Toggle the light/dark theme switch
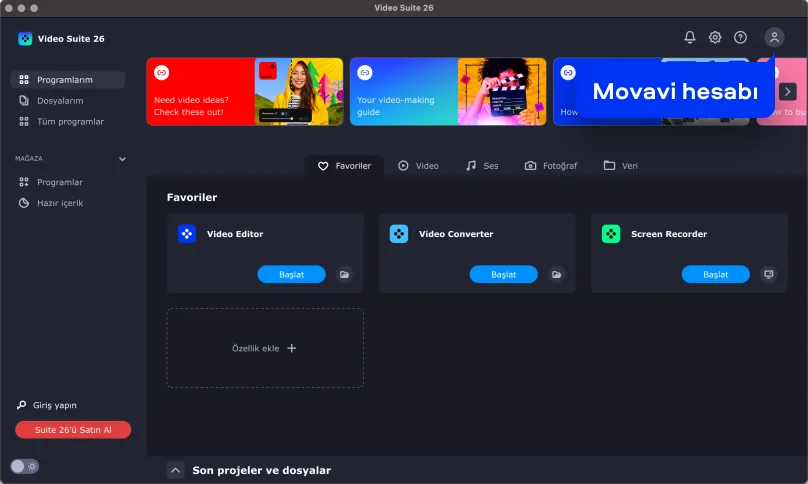This screenshot has width=808, height=484. [24, 466]
